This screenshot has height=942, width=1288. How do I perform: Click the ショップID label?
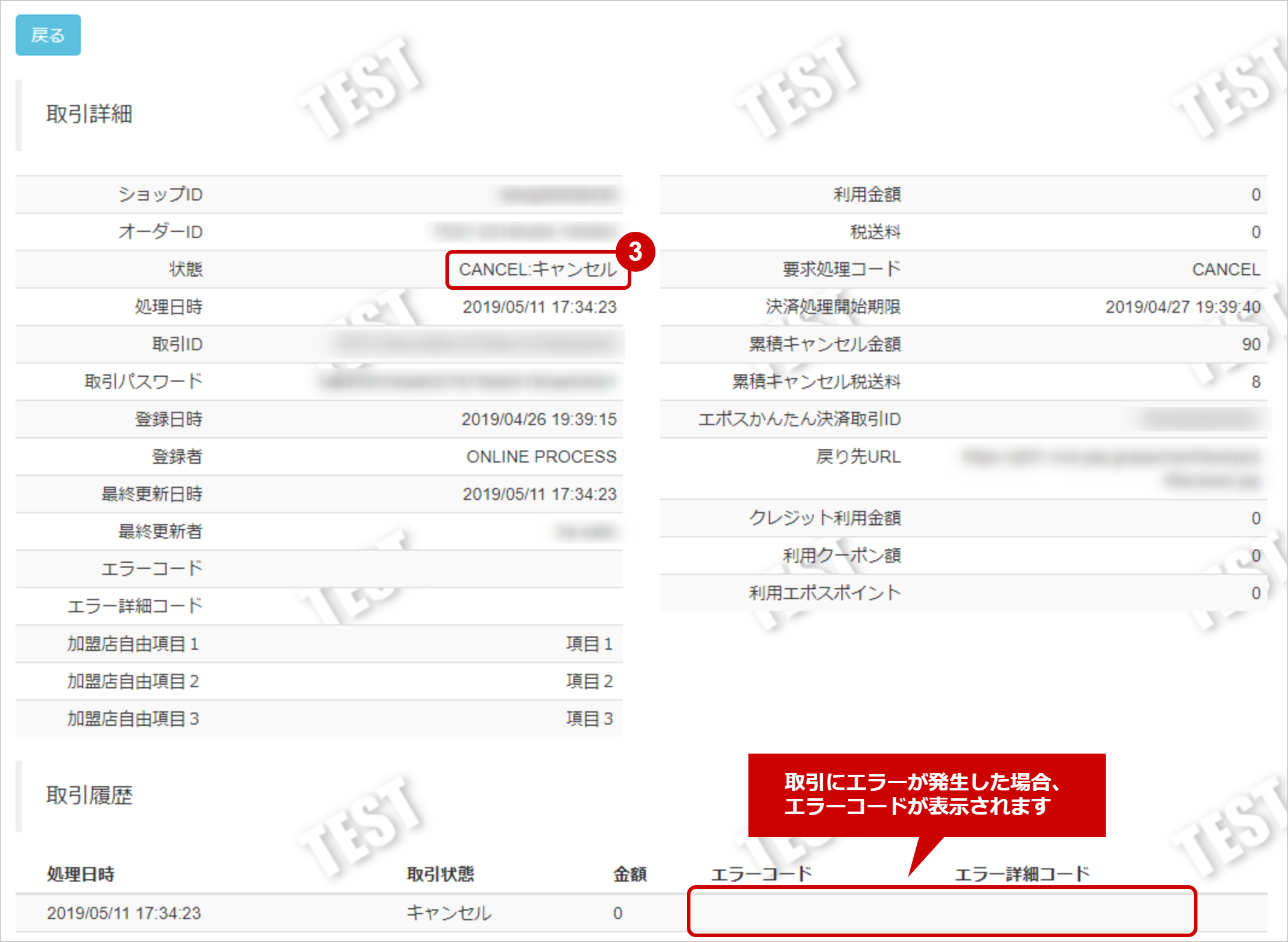click(x=160, y=194)
